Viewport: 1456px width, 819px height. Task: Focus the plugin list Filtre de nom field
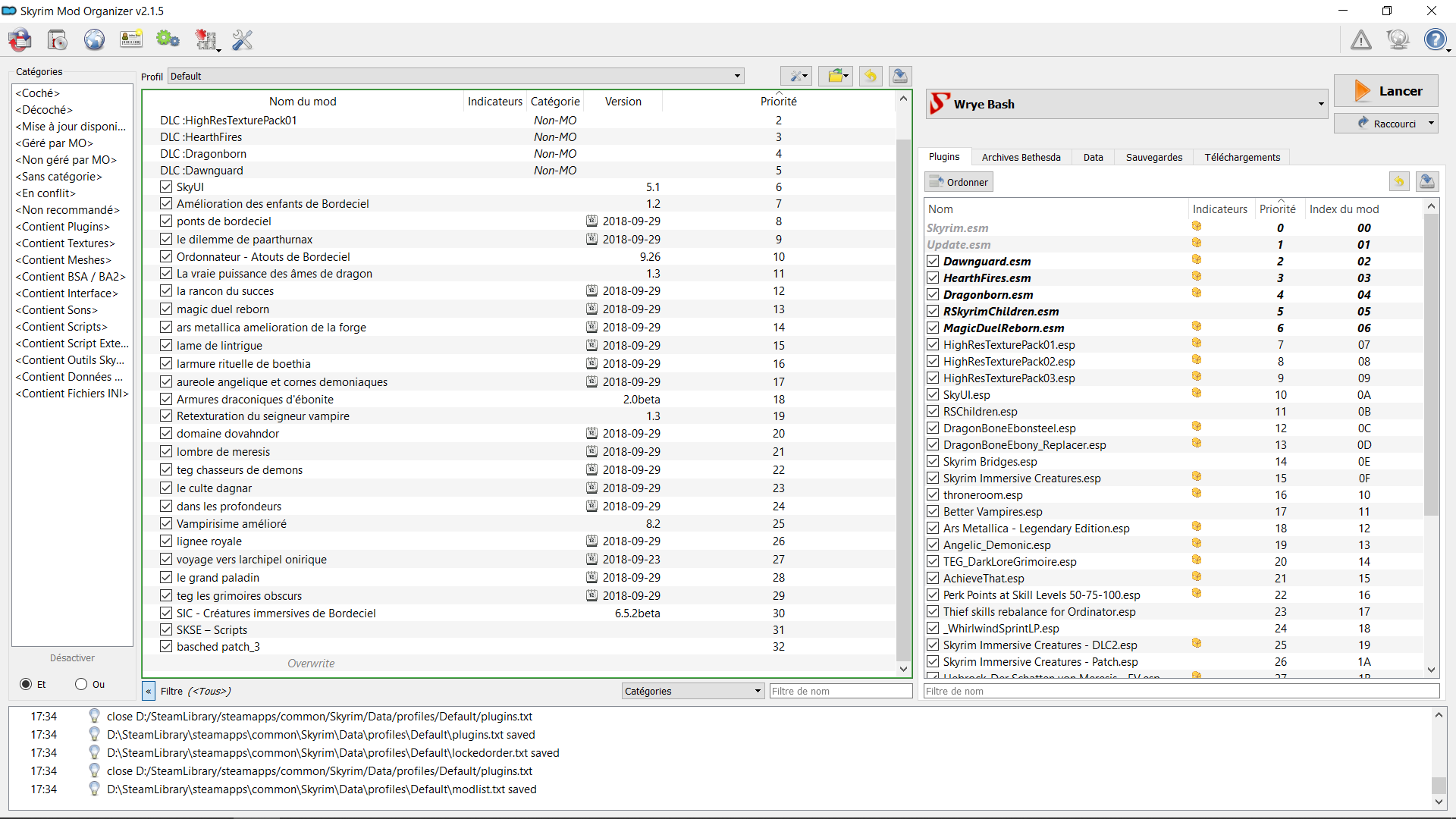[x=1181, y=691]
